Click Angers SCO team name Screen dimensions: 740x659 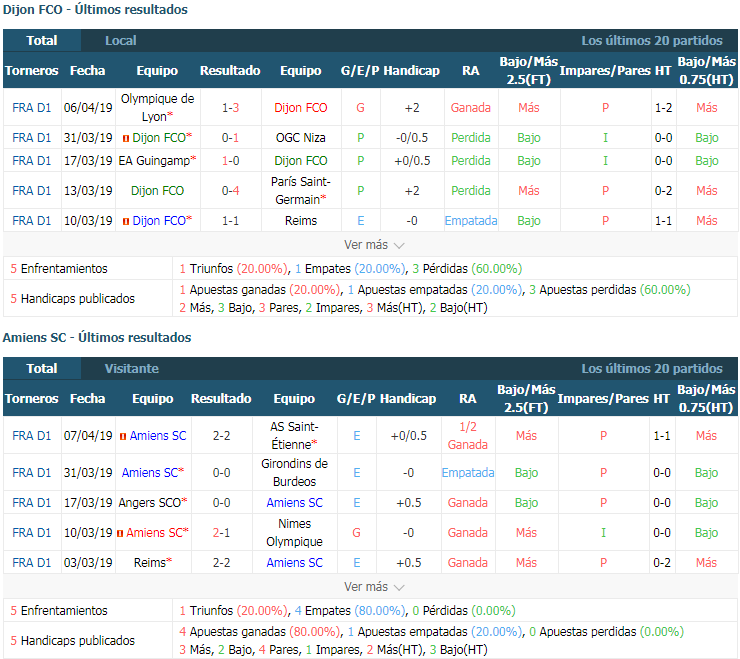tap(150, 503)
